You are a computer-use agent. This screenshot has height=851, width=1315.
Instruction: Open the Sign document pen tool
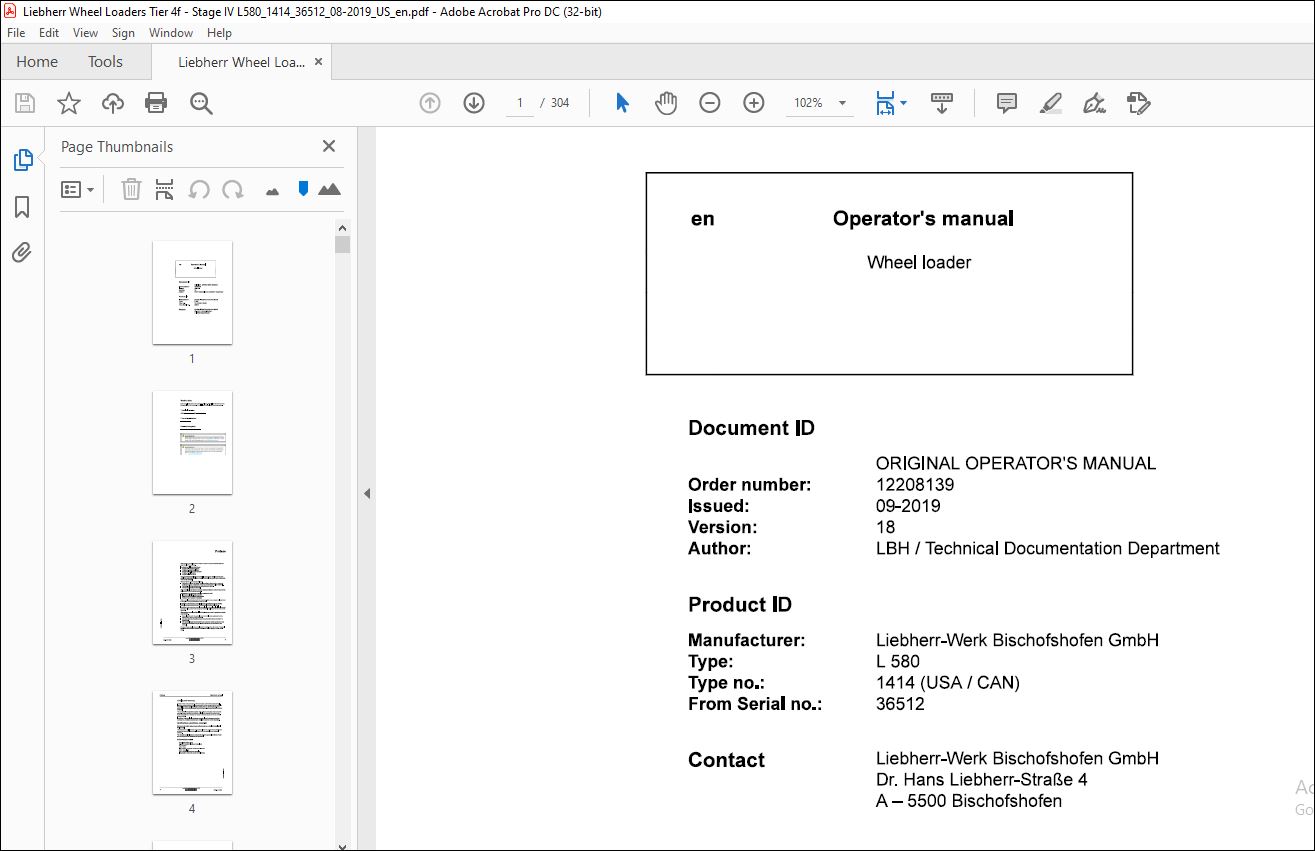pyautogui.click(x=1094, y=103)
